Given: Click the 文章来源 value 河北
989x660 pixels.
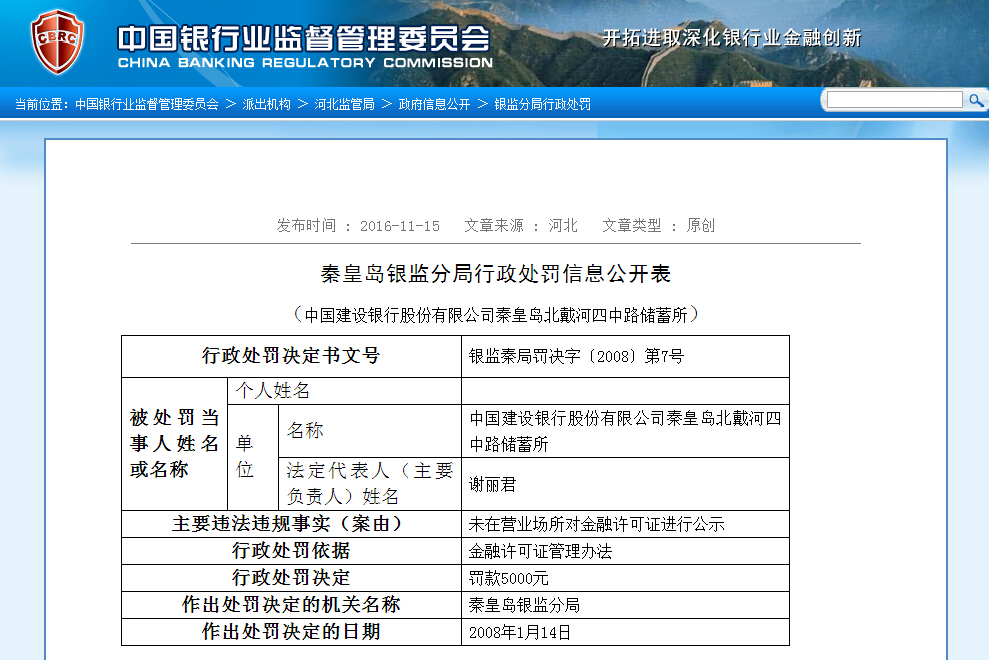Looking at the screenshot, I should (563, 225).
